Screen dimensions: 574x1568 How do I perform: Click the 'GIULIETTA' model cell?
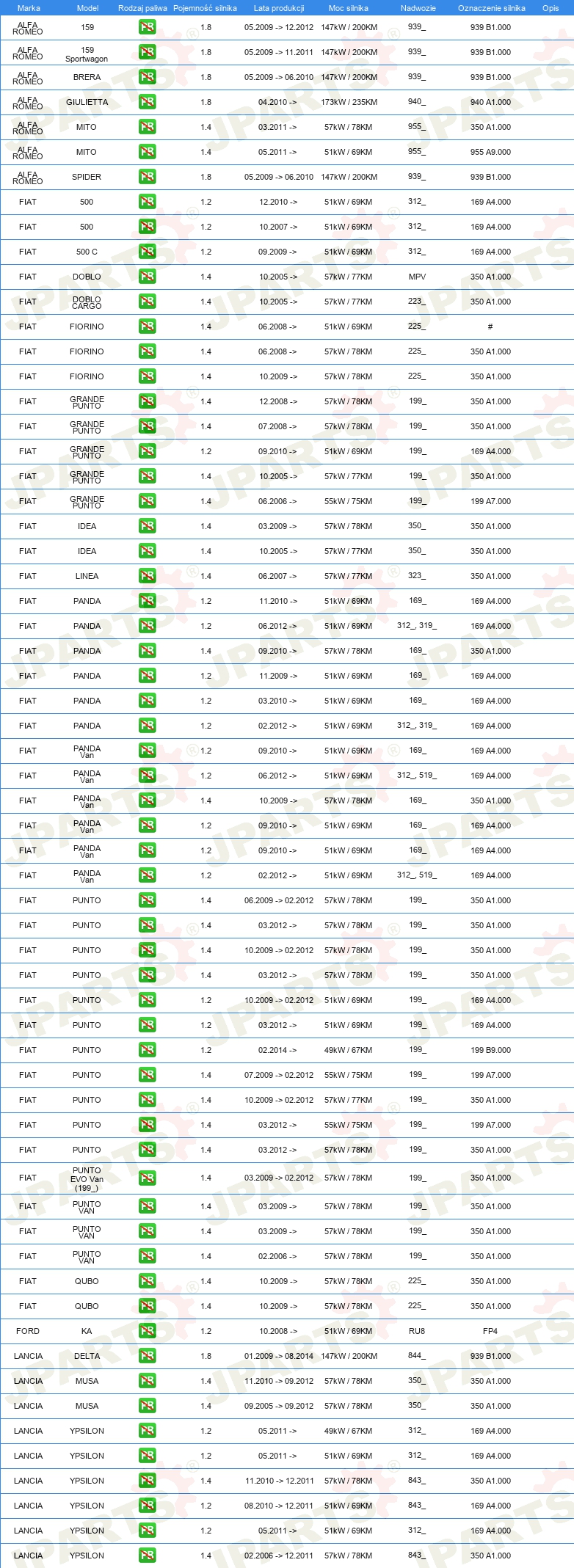point(87,102)
